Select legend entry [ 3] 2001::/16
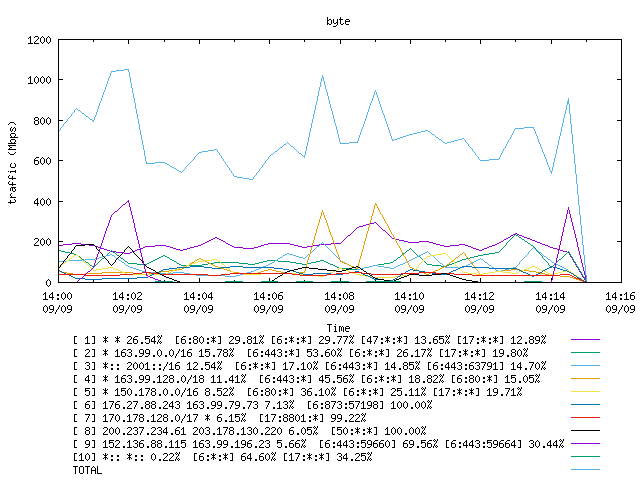This screenshot has width=640, height=480. (x=309, y=366)
